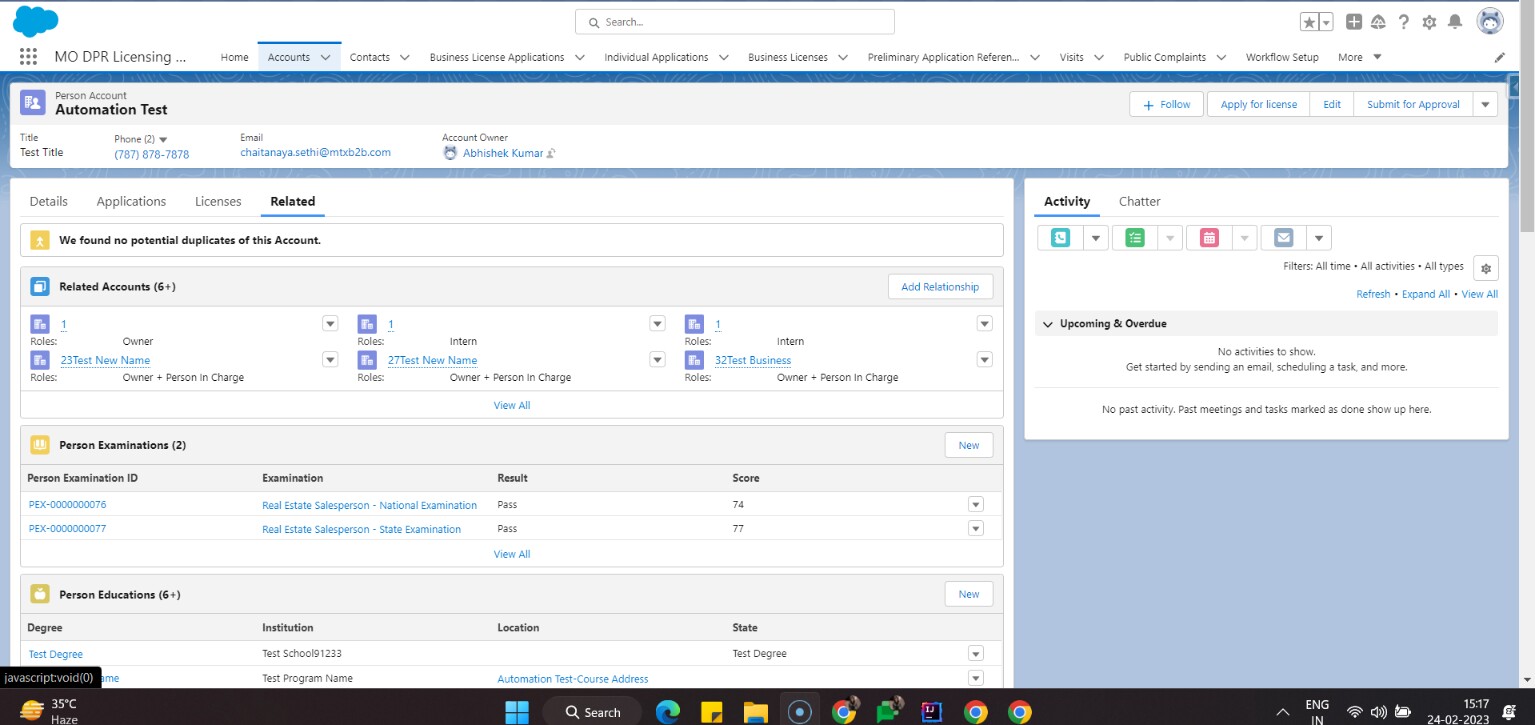Open Salesforce Setup with the gear icon
Image resolution: width=1535 pixels, height=725 pixels.
1429,21
